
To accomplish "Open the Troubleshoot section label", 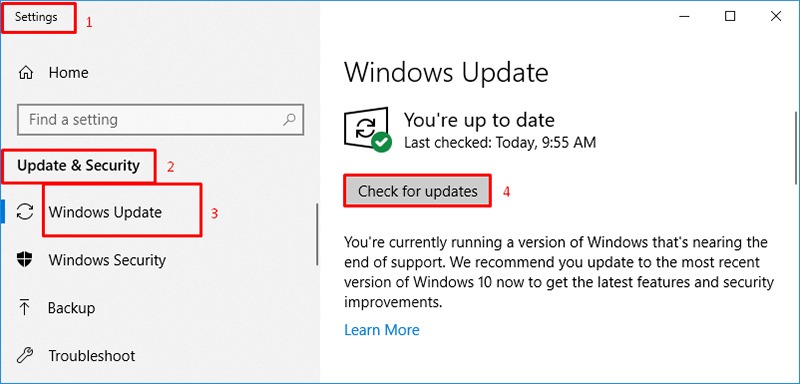I will (x=92, y=355).
